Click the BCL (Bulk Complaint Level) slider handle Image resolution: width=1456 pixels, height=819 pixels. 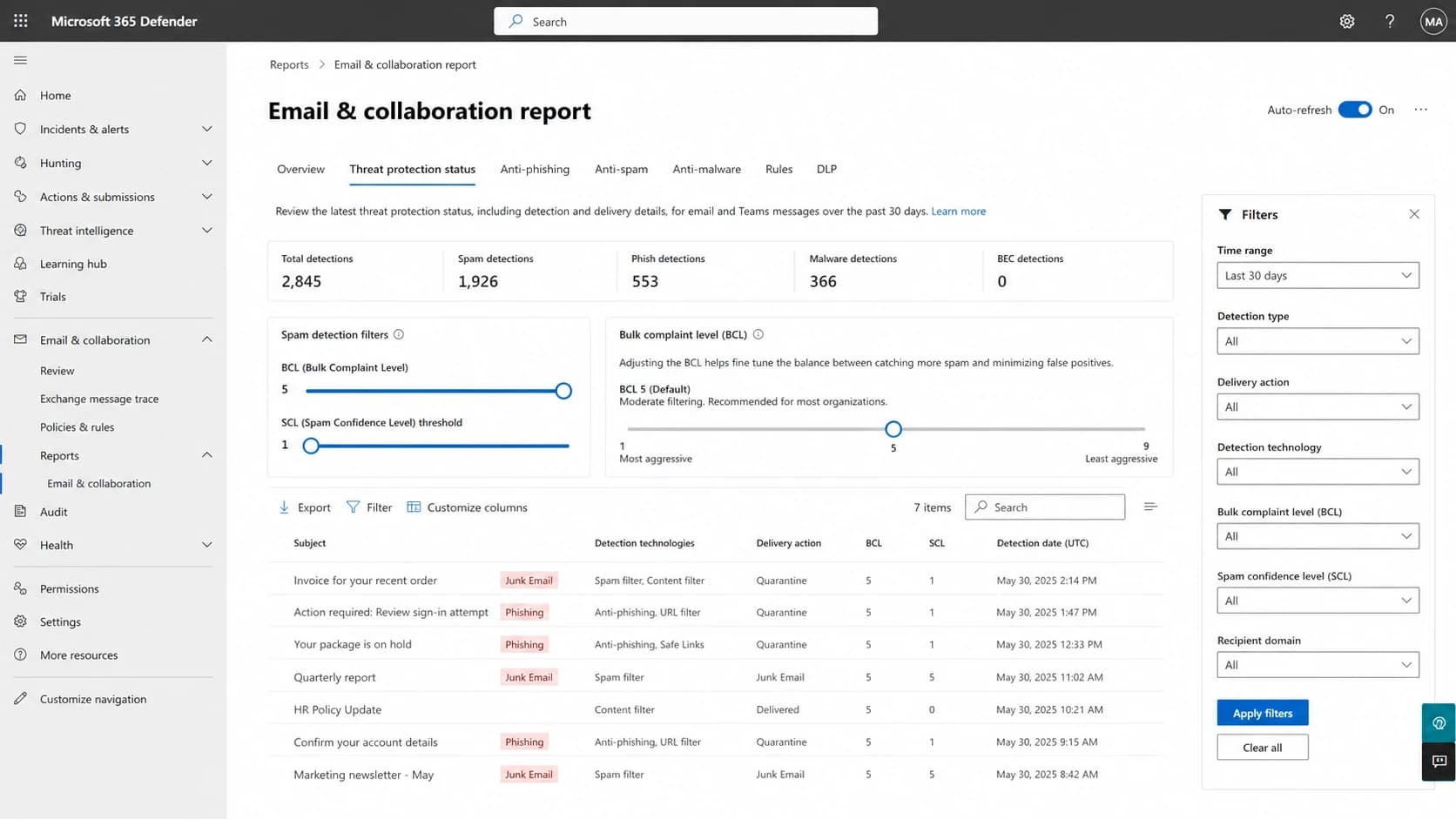[563, 391]
